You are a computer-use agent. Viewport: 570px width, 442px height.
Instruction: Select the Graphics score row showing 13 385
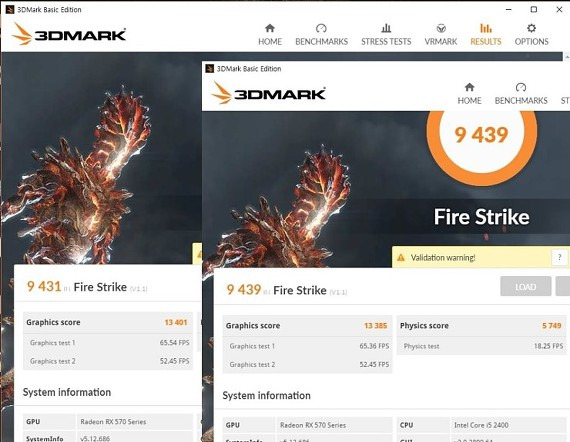click(x=307, y=326)
